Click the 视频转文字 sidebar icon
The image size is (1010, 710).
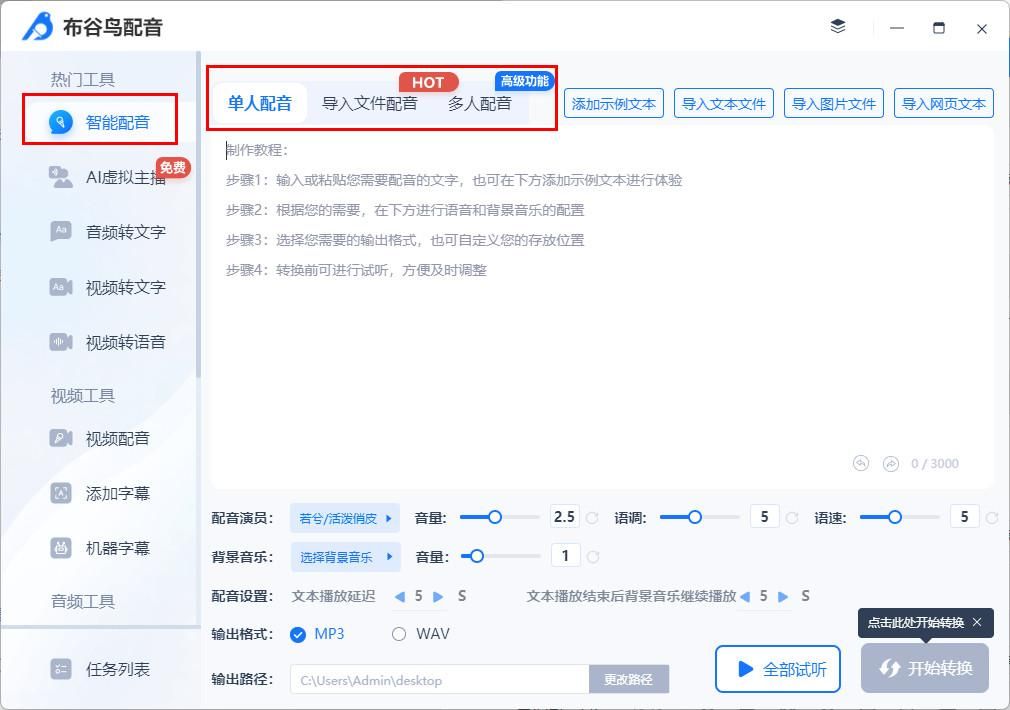(x=61, y=287)
